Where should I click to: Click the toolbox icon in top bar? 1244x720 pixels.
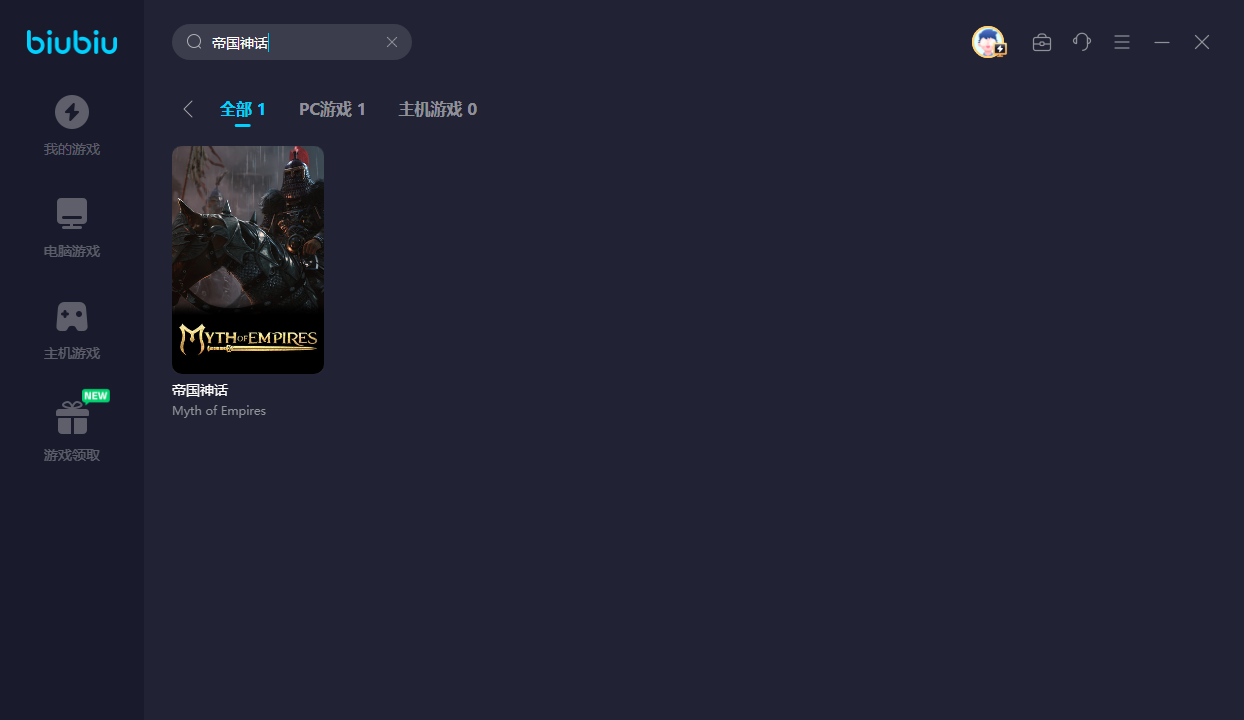(x=1042, y=42)
